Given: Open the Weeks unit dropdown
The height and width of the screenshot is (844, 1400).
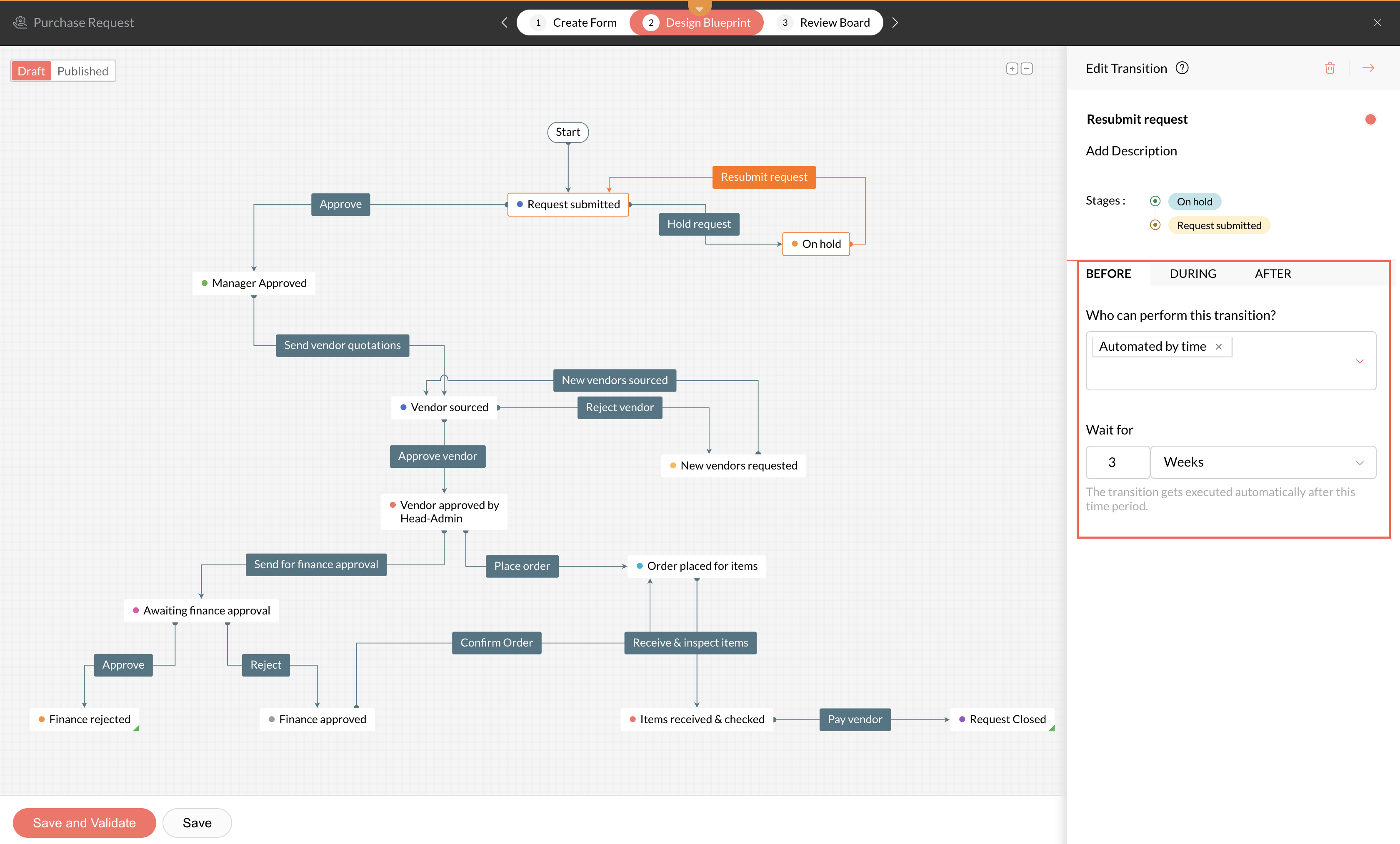Looking at the screenshot, I should pyautogui.click(x=1360, y=462).
